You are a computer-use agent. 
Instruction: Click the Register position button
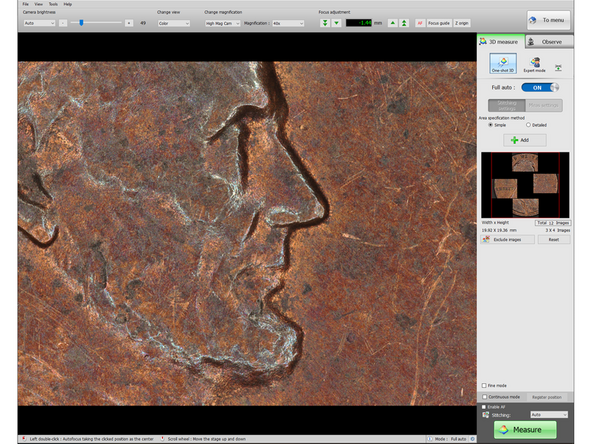[547, 397]
